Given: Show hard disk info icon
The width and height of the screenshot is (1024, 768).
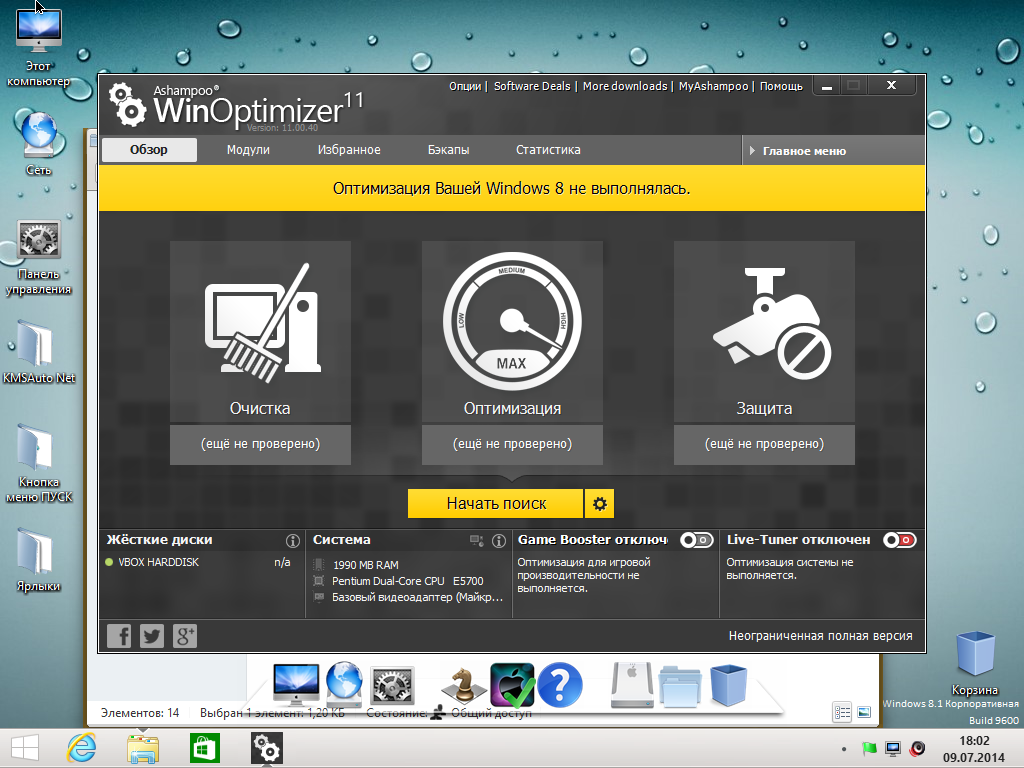Looking at the screenshot, I should click(293, 541).
